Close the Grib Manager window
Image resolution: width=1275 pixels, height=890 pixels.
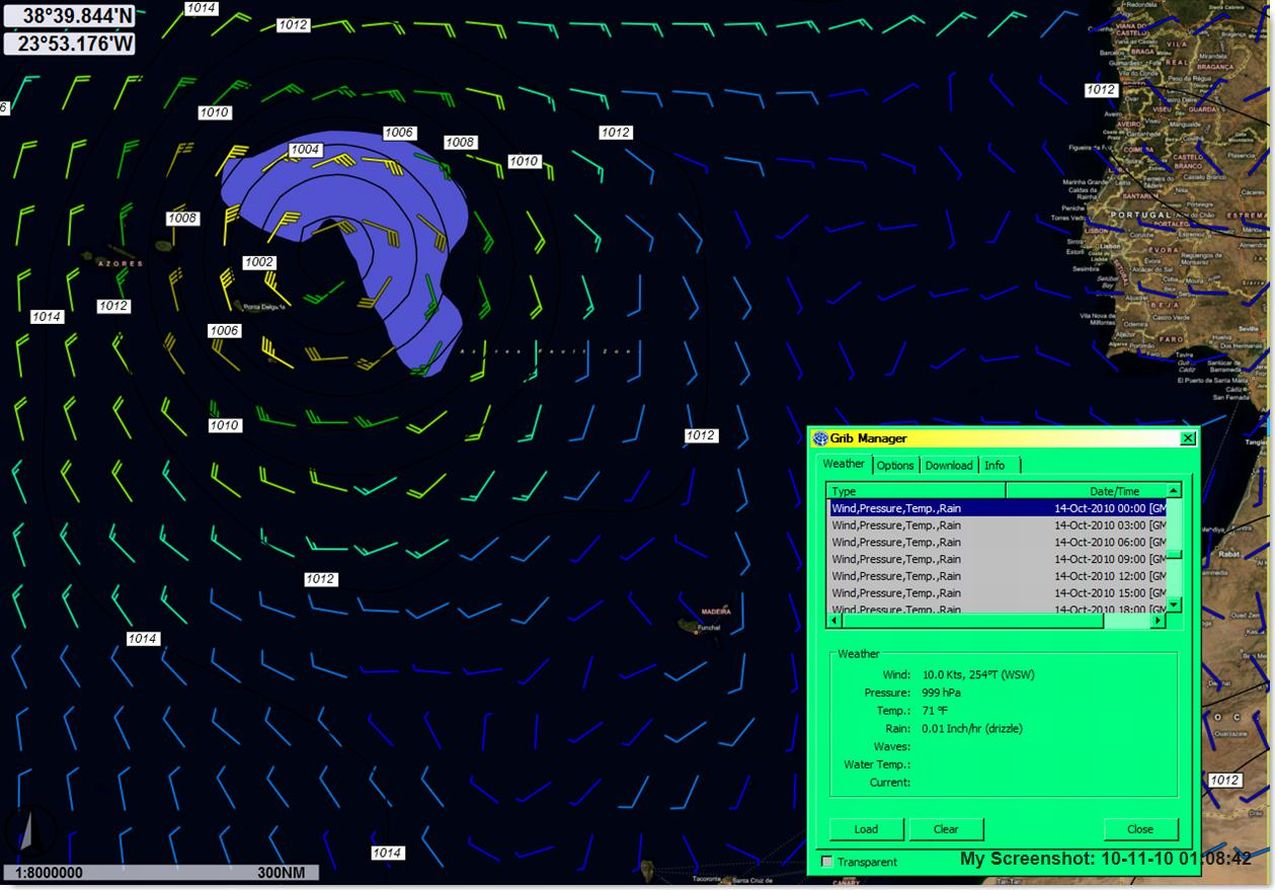click(x=1187, y=438)
